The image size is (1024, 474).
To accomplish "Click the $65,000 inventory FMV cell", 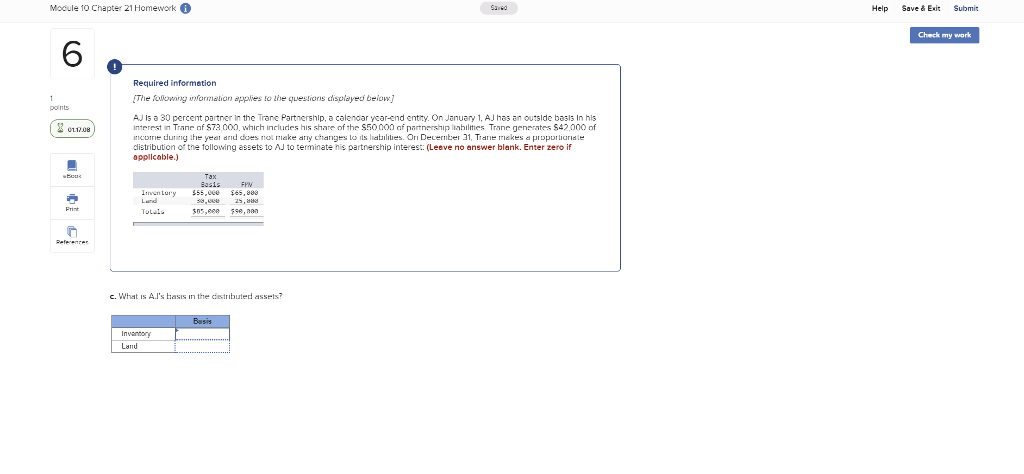I will (245, 193).
